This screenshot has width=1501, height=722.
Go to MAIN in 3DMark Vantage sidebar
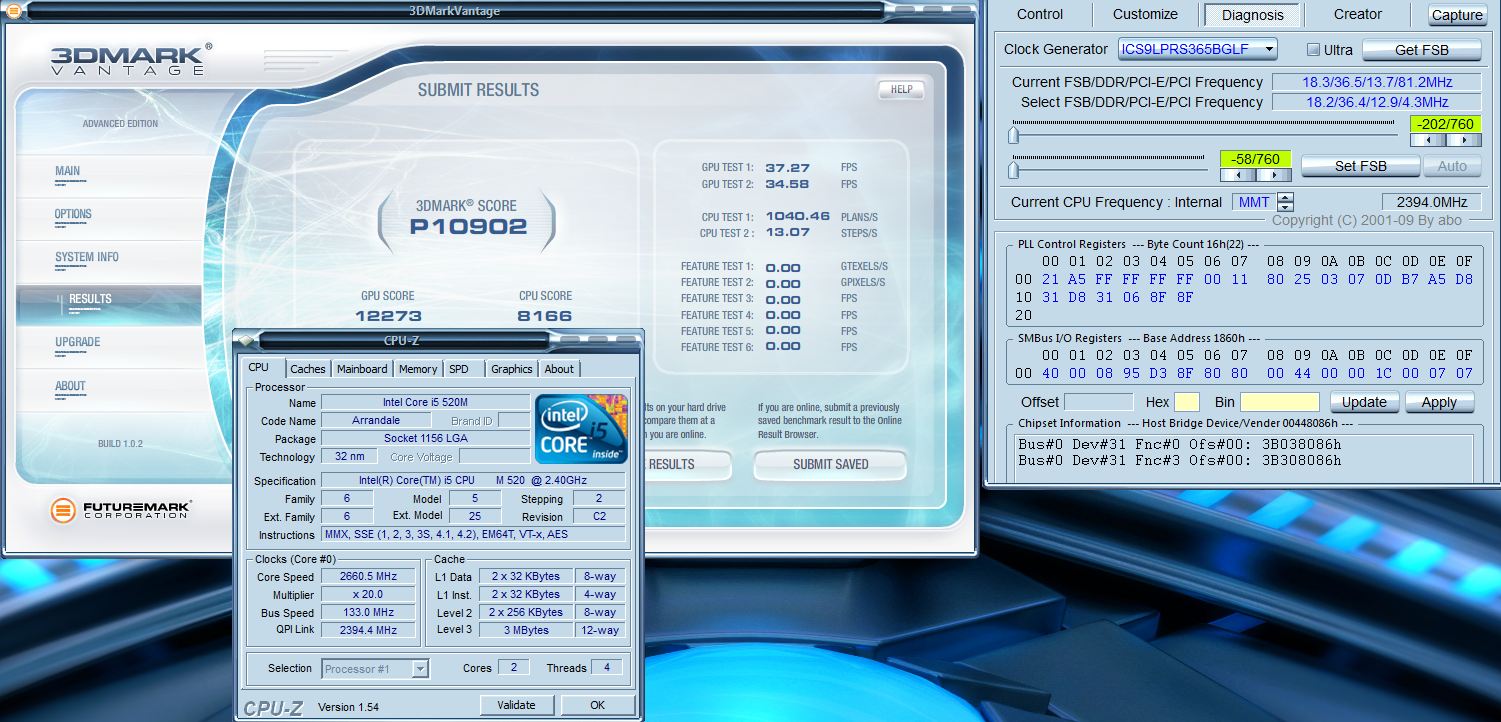coord(68,171)
